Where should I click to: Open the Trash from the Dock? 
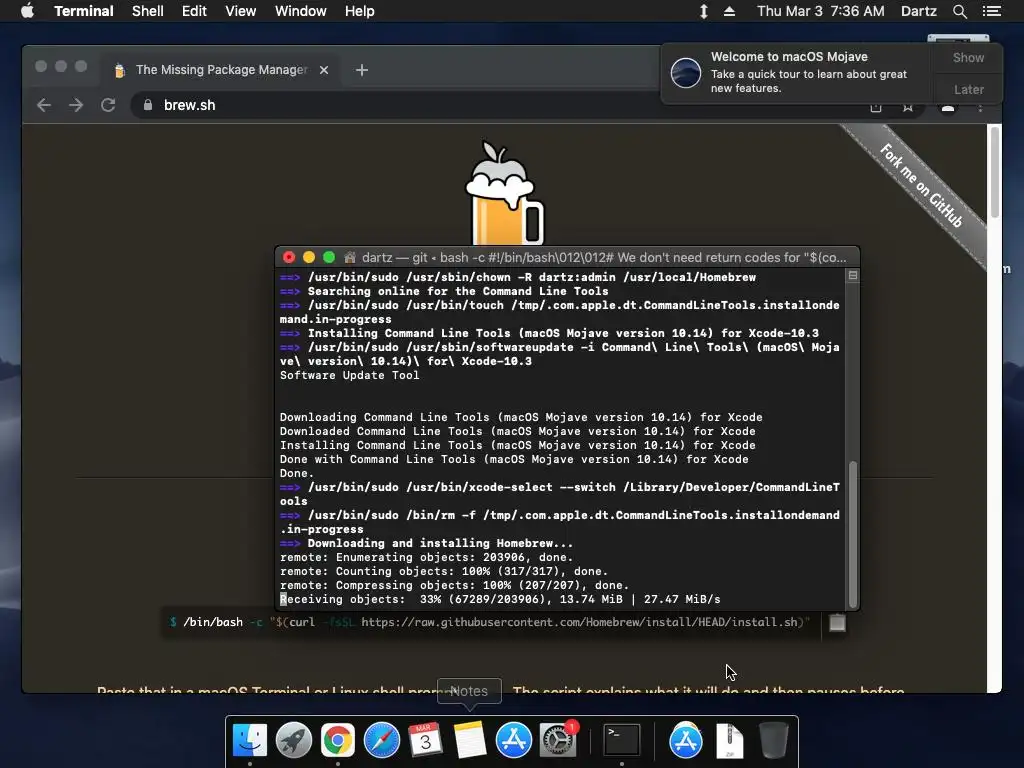coord(773,741)
